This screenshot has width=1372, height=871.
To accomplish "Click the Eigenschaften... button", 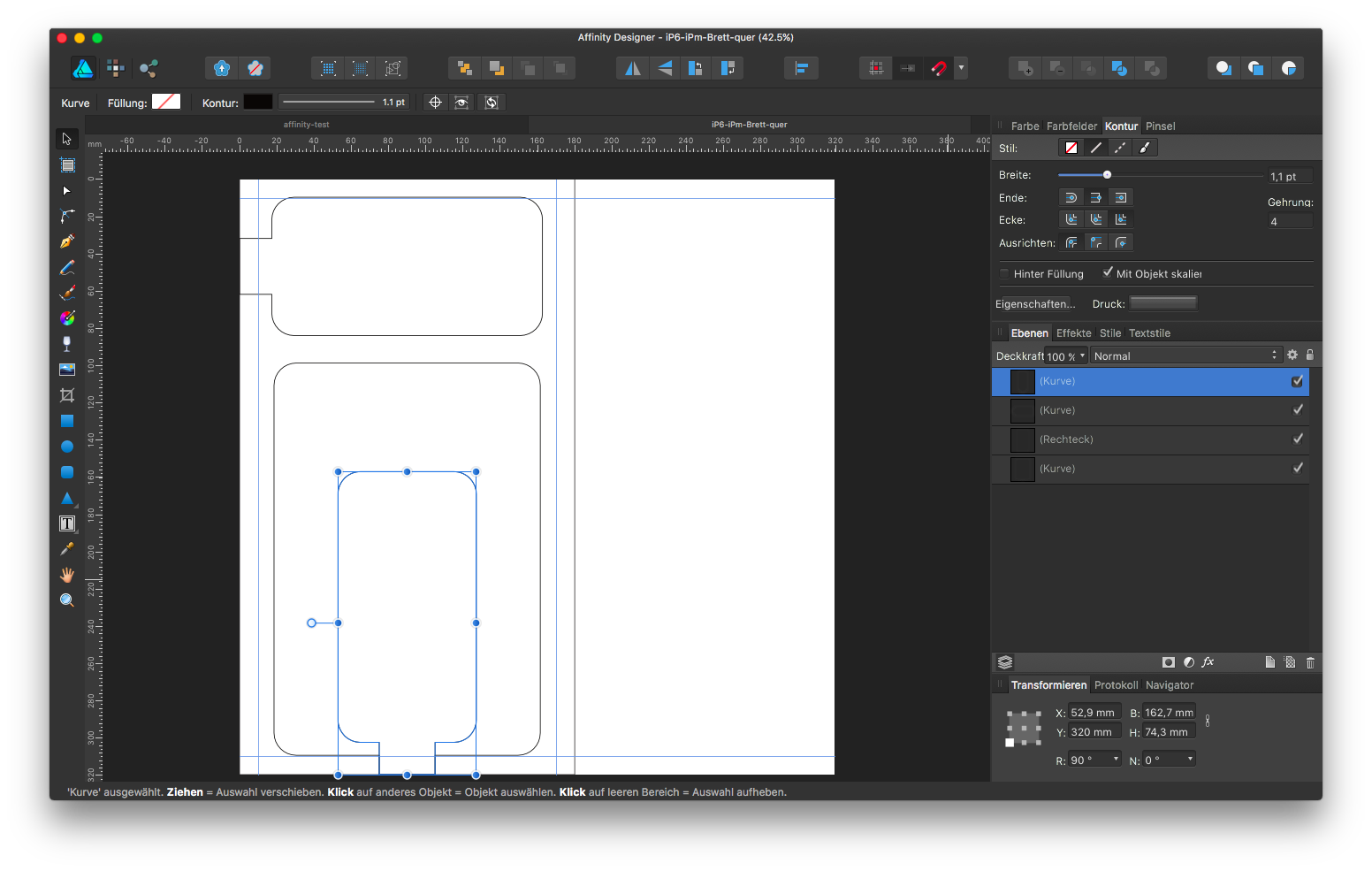I will (1034, 304).
